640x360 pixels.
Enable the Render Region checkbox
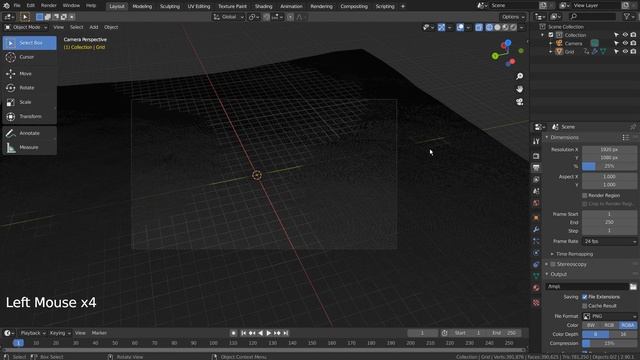click(585, 196)
